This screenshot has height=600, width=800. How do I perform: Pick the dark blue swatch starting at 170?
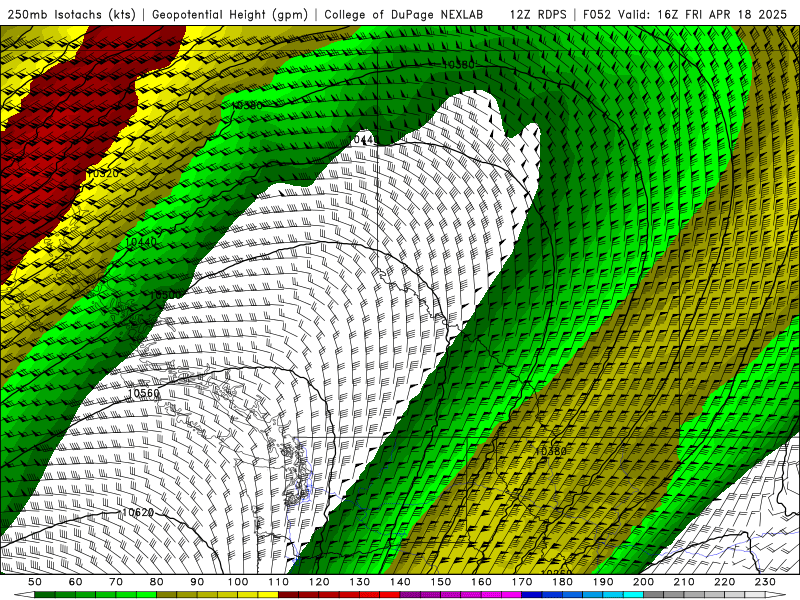[x=532, y=594]
